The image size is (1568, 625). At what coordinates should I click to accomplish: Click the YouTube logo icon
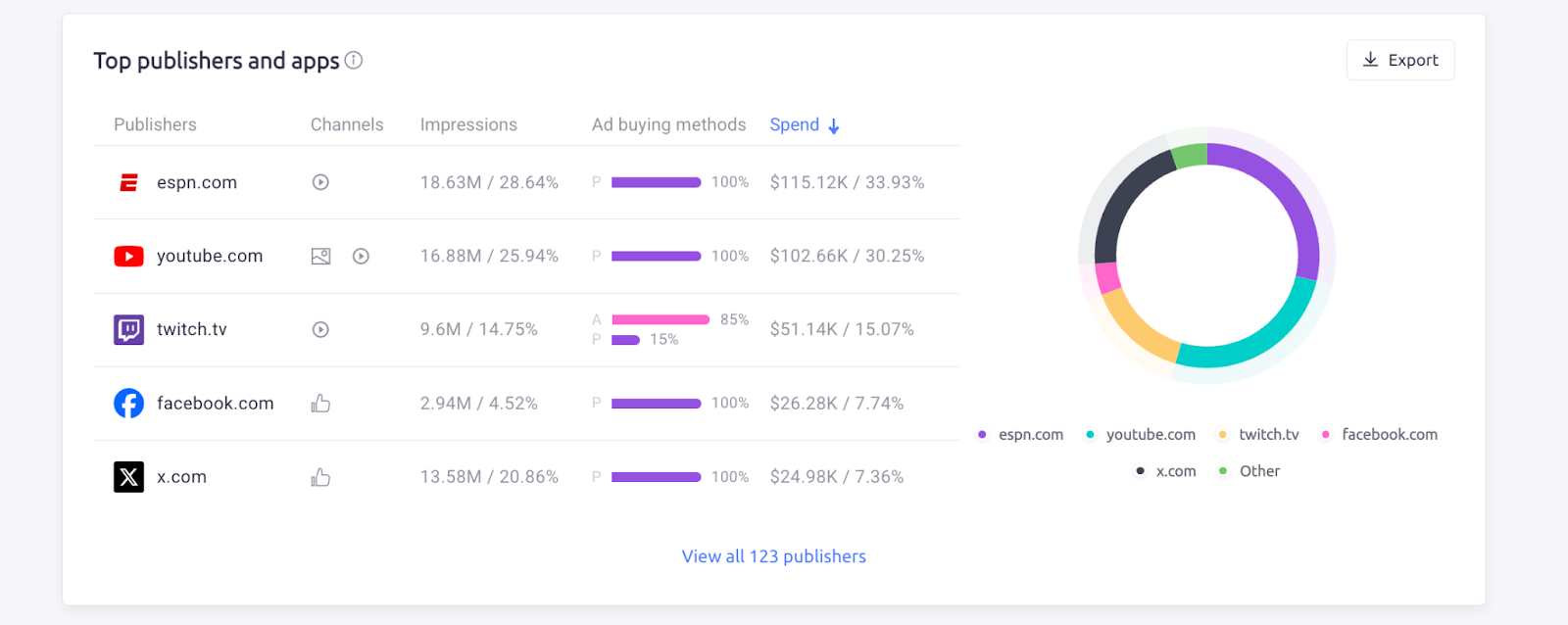point(127,256)
